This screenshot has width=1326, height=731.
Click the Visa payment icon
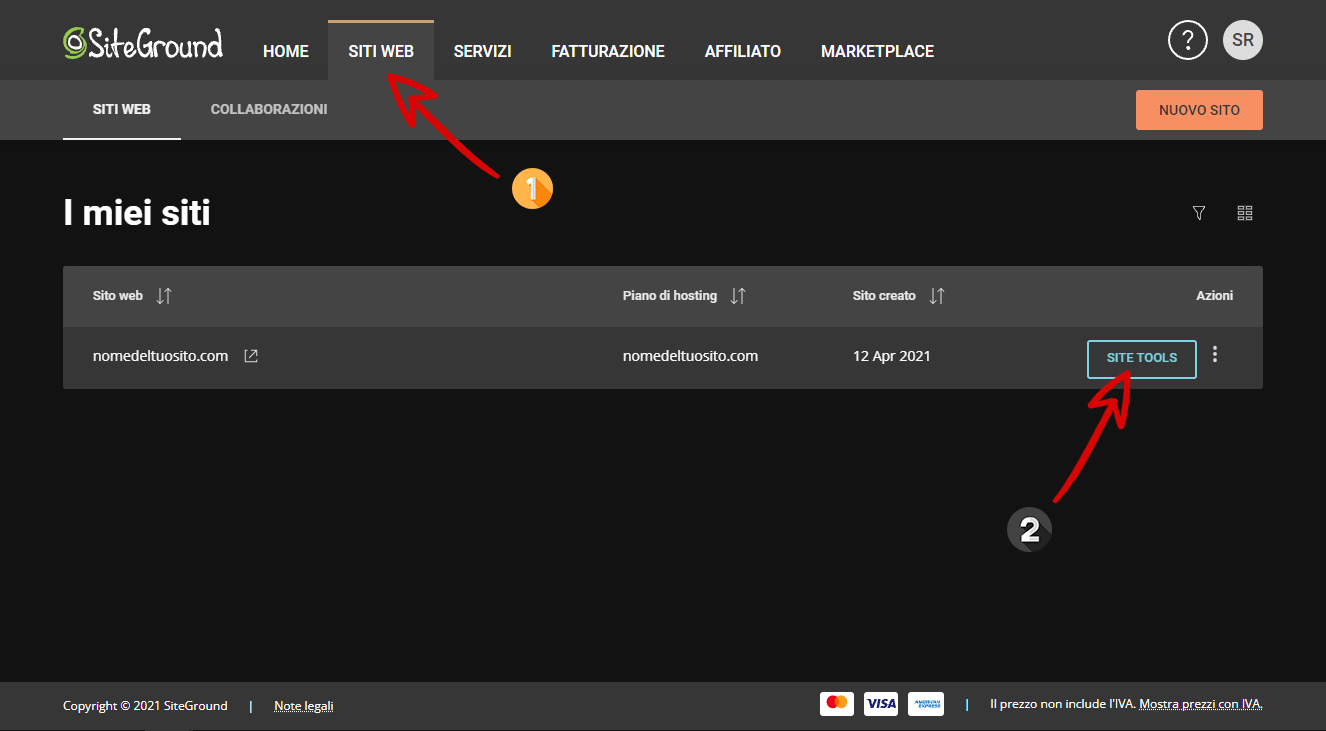pos(881,704)
